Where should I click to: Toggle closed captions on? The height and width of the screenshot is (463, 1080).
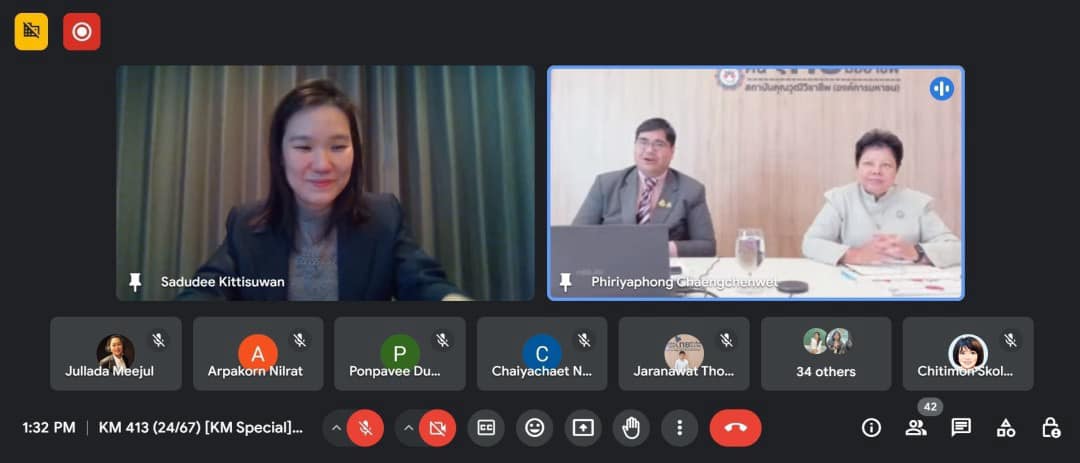coord(486,428)
